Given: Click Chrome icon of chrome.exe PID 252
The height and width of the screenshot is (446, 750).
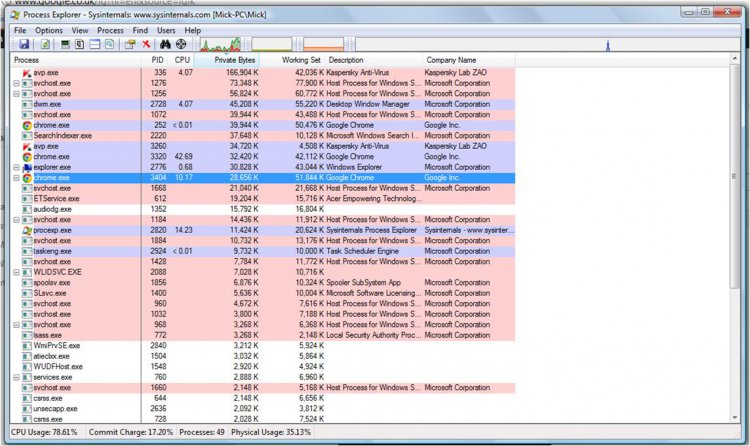Looking at the screenshot, I should point(27,125).
